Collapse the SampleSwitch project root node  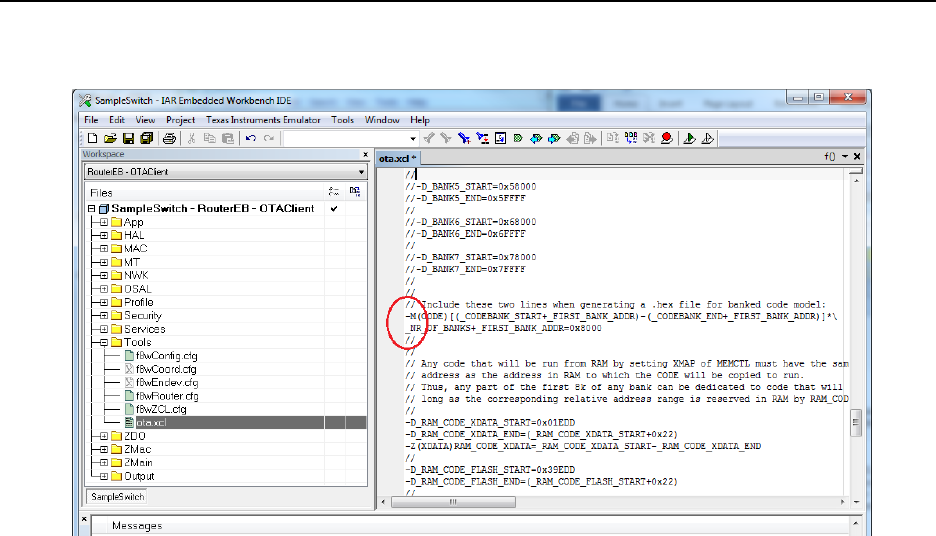click(91, 208)
